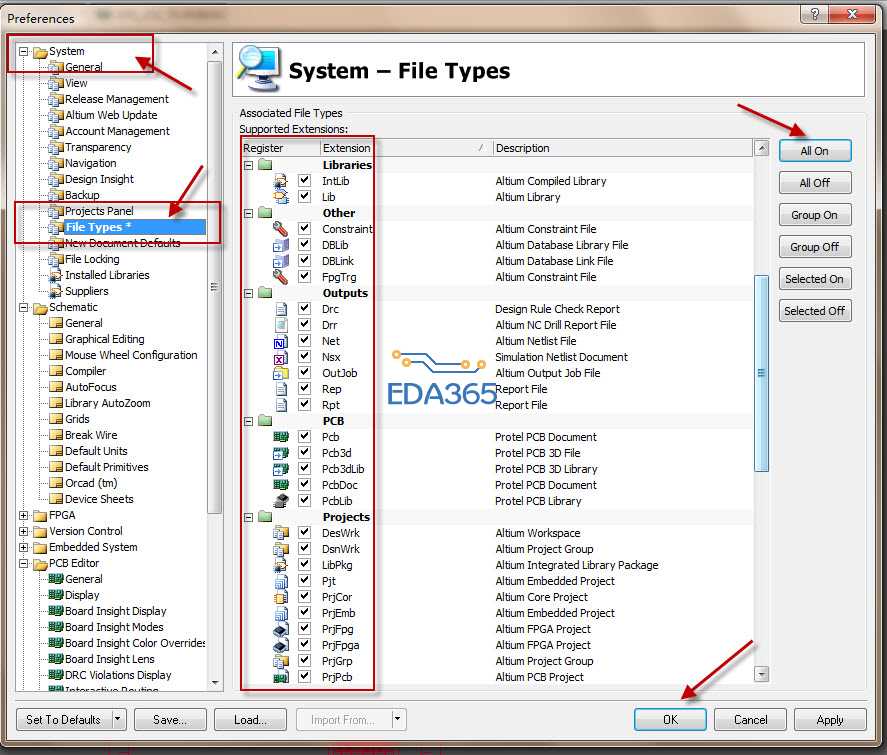Toggle the PrjGrp extension checkbox
Viewport: 887px width, 755px height.
pyautogui.click(x=304, y=660)
